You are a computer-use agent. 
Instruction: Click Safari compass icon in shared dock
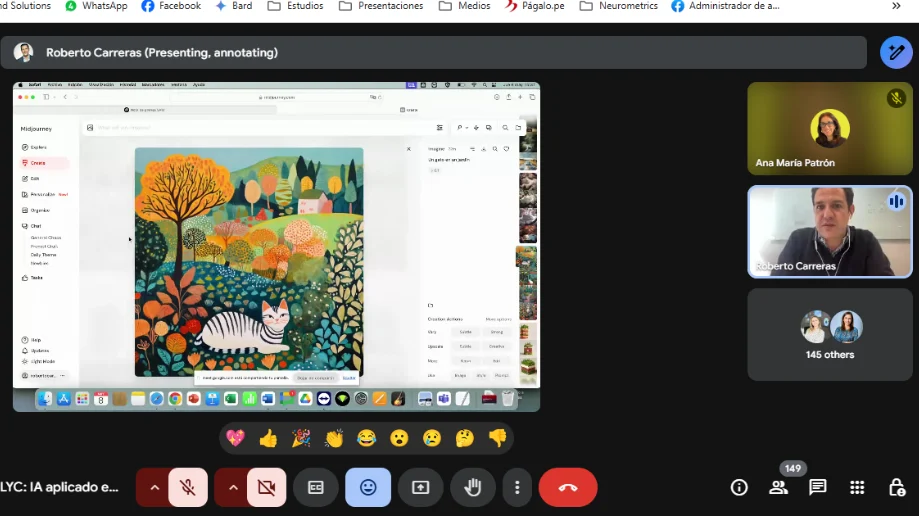click(156, 399)
